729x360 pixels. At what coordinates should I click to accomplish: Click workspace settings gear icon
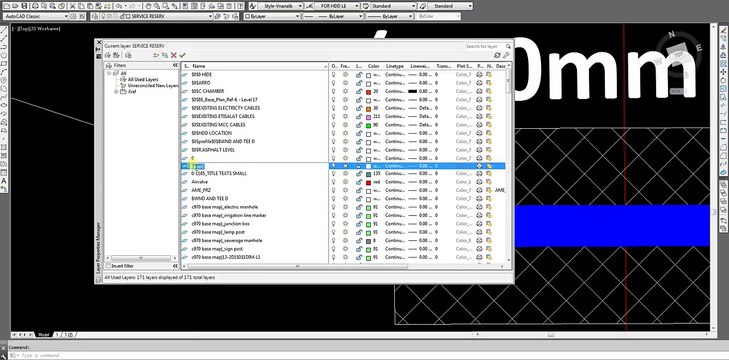coord(73,16)
